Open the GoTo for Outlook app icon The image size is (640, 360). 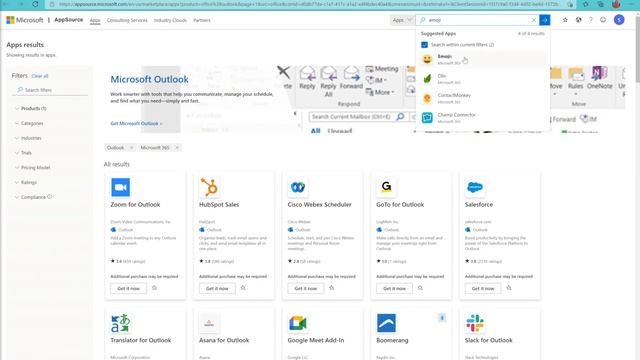coord(386,187)
